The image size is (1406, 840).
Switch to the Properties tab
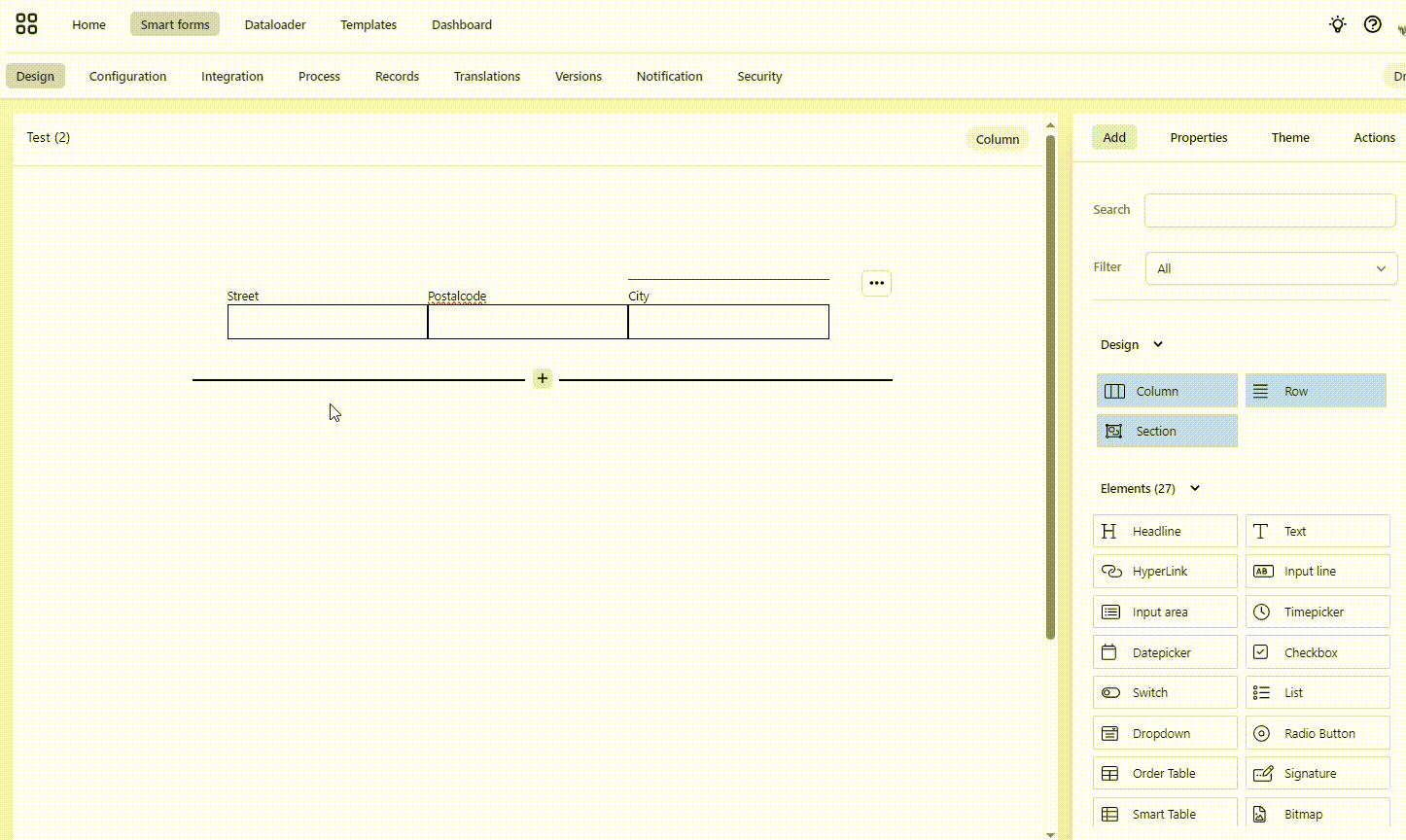click(1198, 138)
